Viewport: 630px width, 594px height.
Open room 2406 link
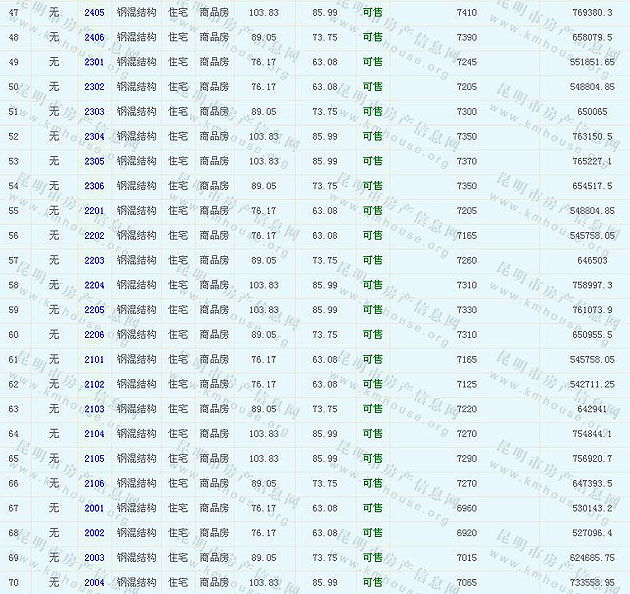(94, 37)
